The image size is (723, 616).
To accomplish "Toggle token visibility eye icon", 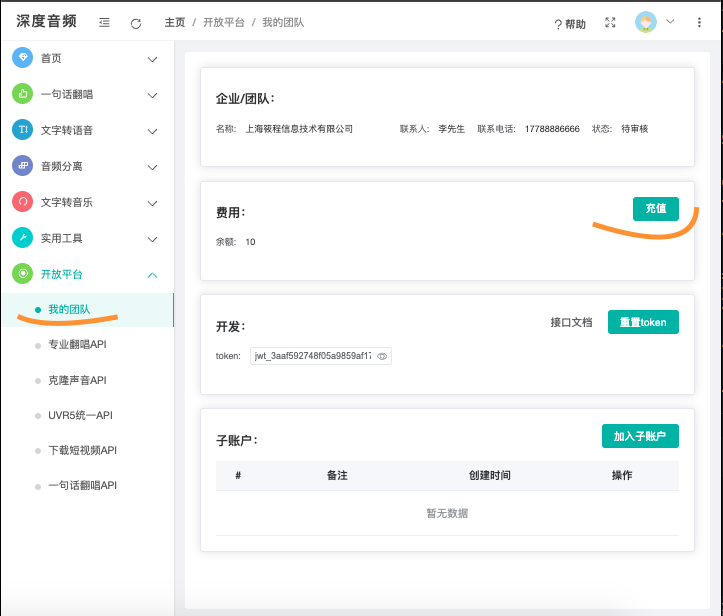I will point(382,356).
